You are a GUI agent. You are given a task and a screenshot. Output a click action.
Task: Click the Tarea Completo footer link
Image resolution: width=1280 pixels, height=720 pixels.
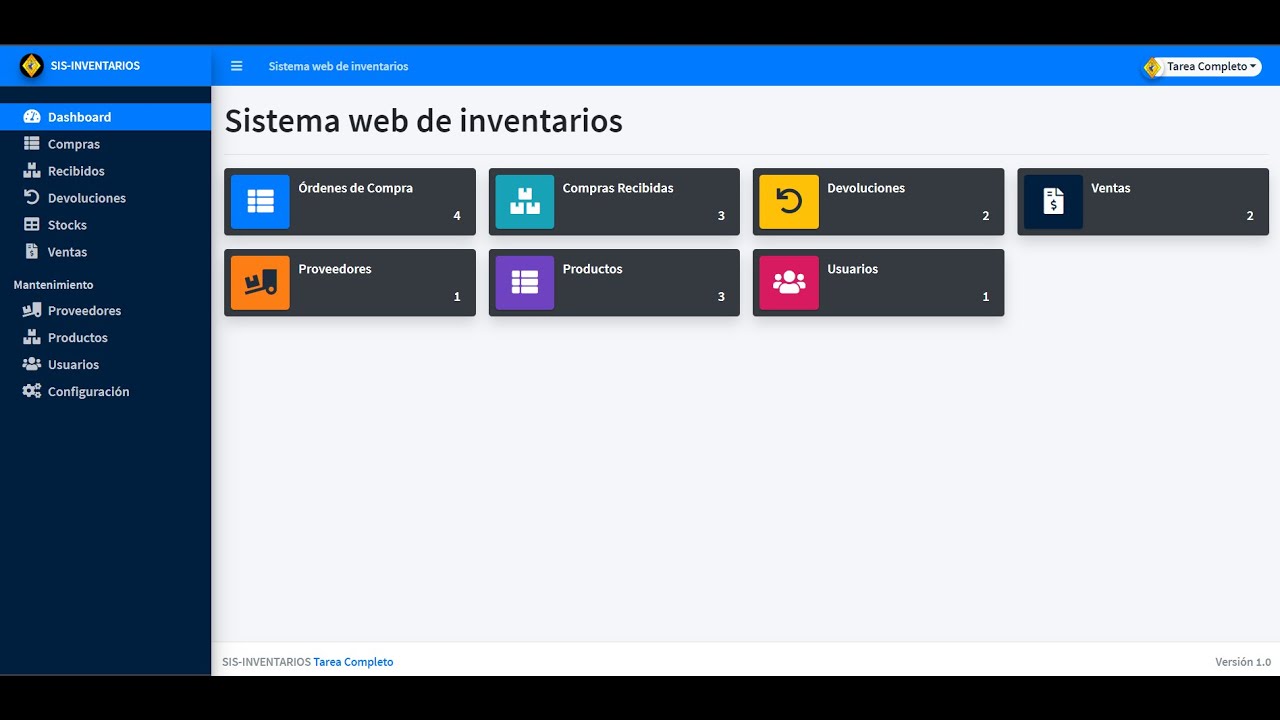point(353,662)
